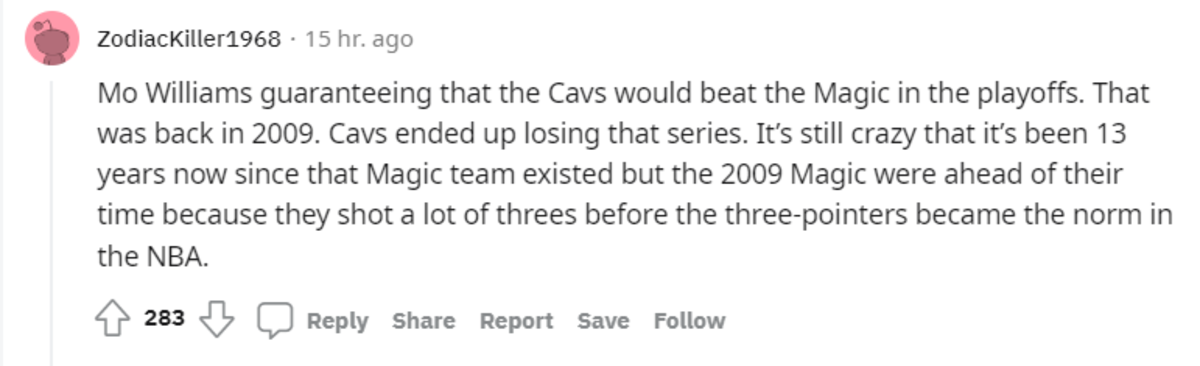Click the 283 vote score
The image size is (1200, 366).
click(164, 319)
